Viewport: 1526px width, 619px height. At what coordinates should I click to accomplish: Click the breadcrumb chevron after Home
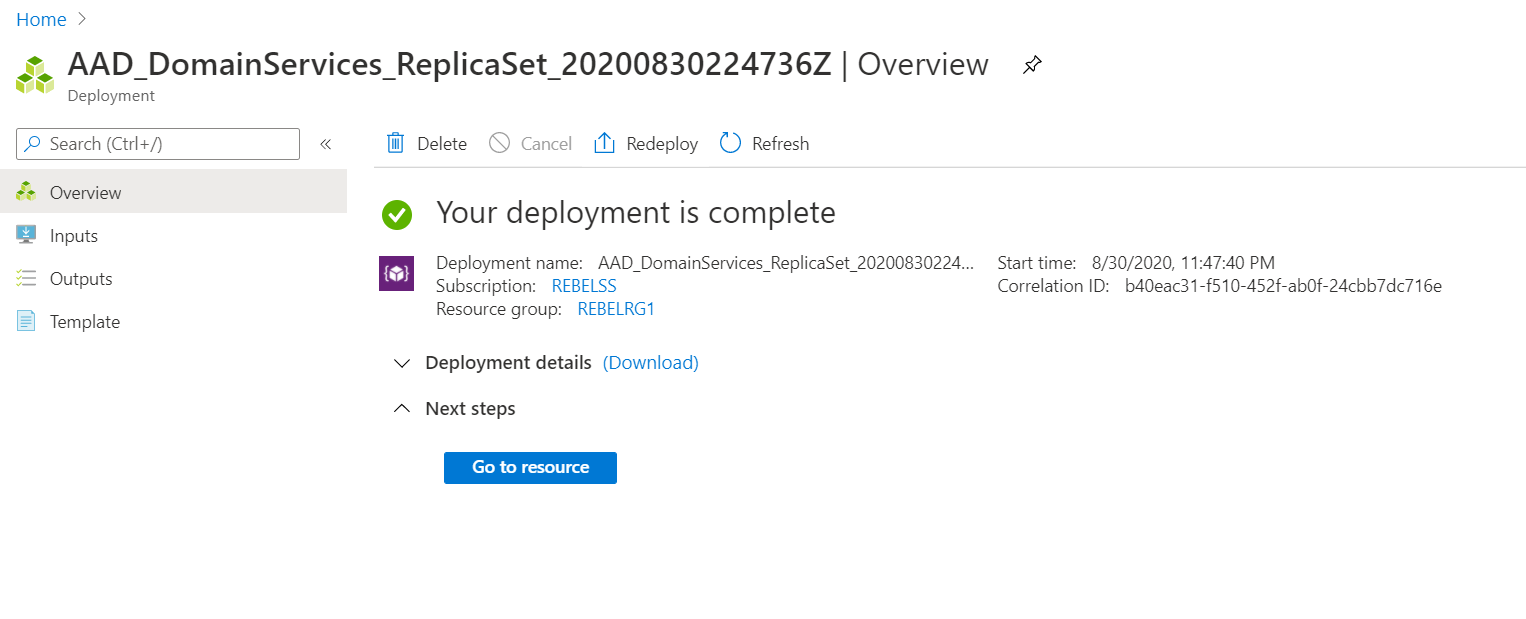tap(83, 19)
